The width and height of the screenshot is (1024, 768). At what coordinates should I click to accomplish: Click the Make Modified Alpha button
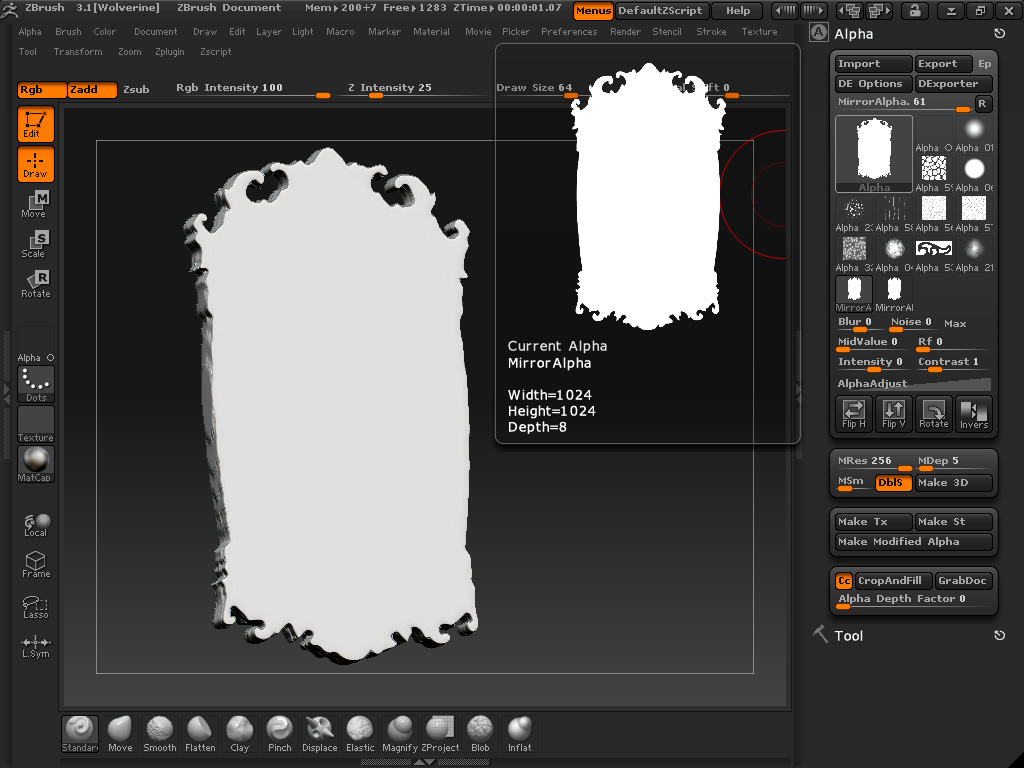[914, 541]
